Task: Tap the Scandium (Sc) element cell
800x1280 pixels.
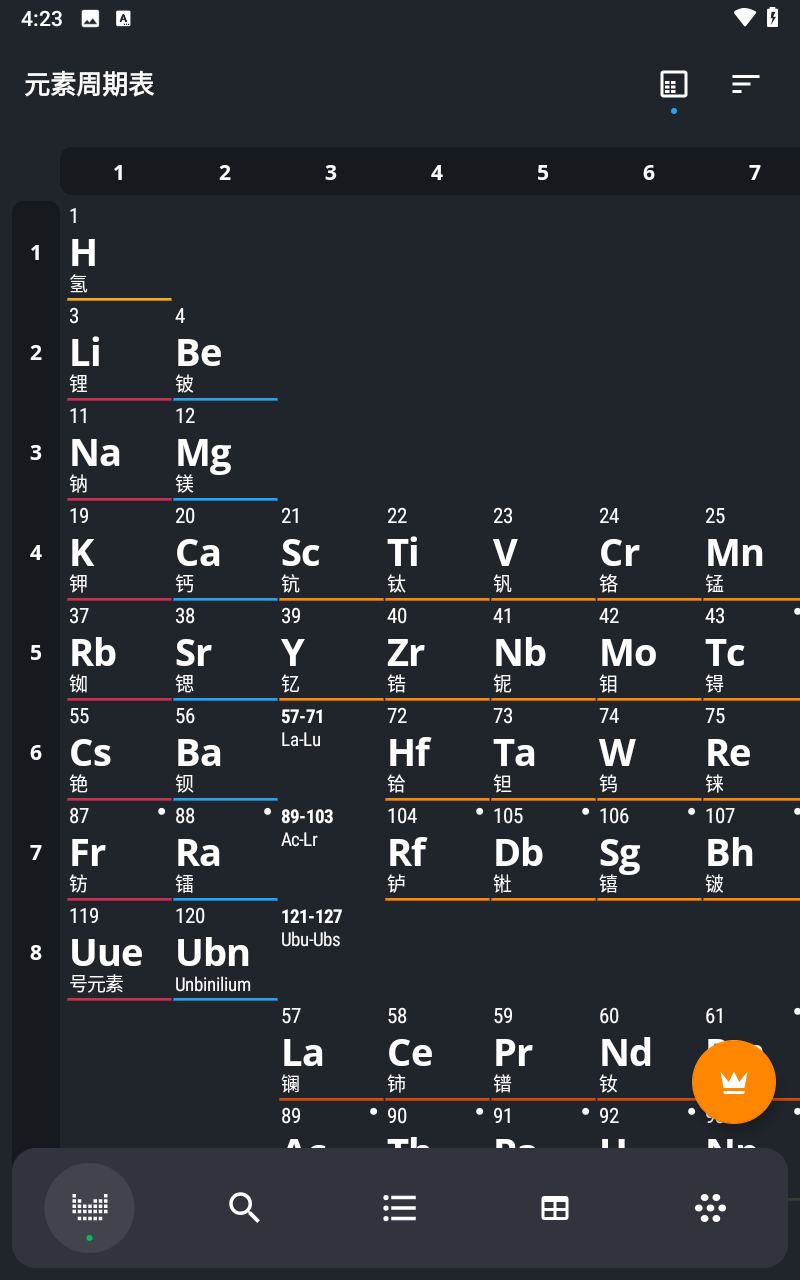Action: [x=330, y=552]
